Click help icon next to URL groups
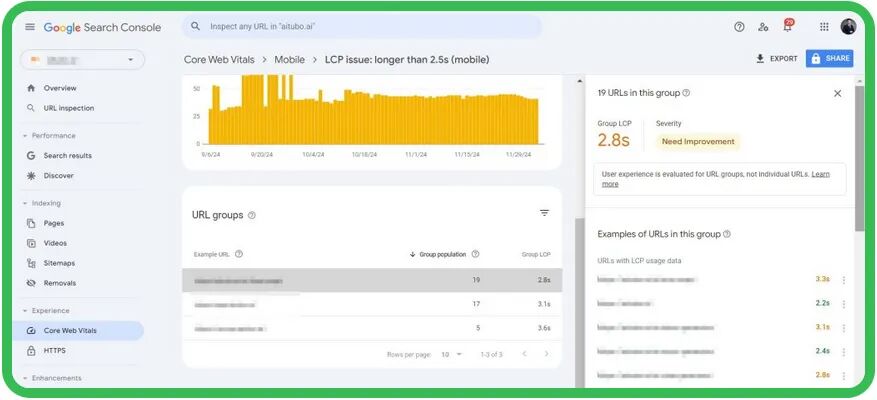Image resolution: width=877 pixels, height=400 pixels. click(x=252, y=215)
